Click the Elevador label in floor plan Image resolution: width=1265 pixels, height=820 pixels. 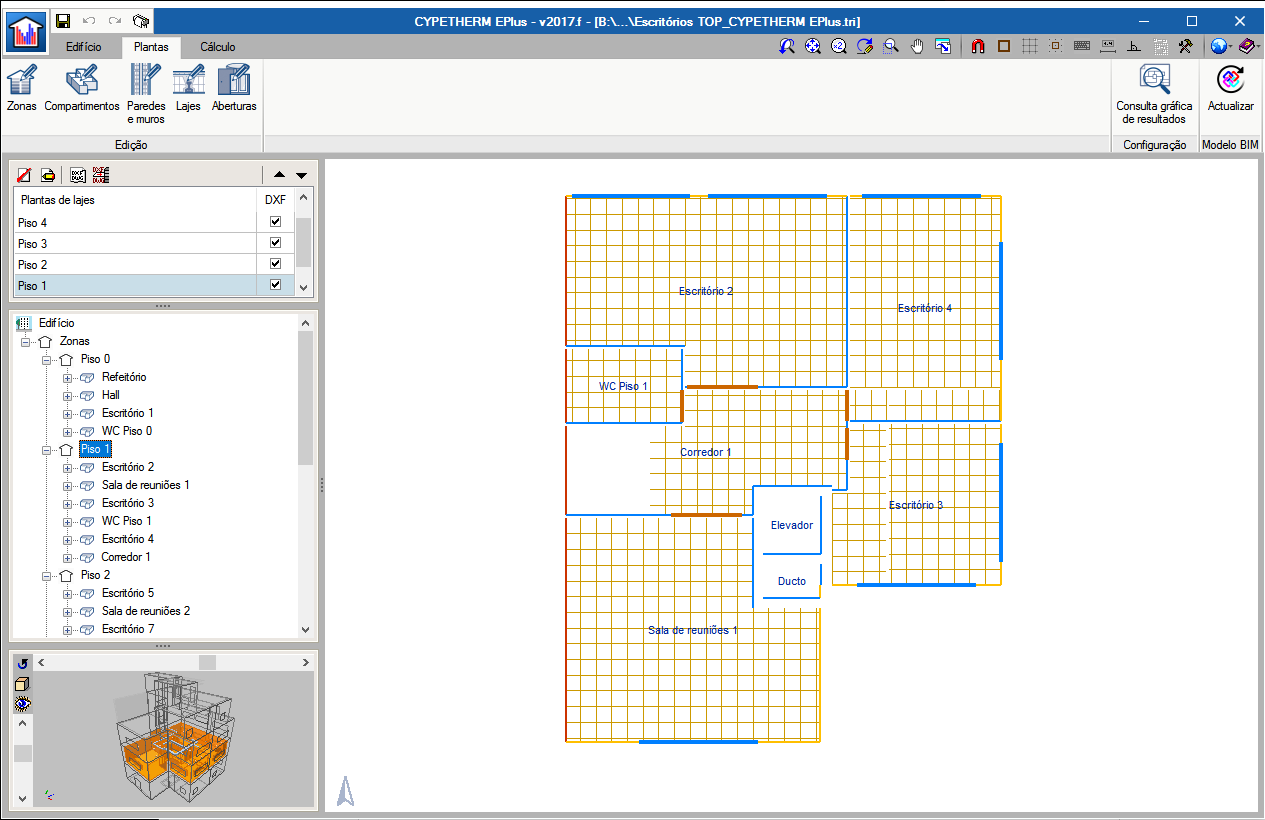(x=792, y=525)
